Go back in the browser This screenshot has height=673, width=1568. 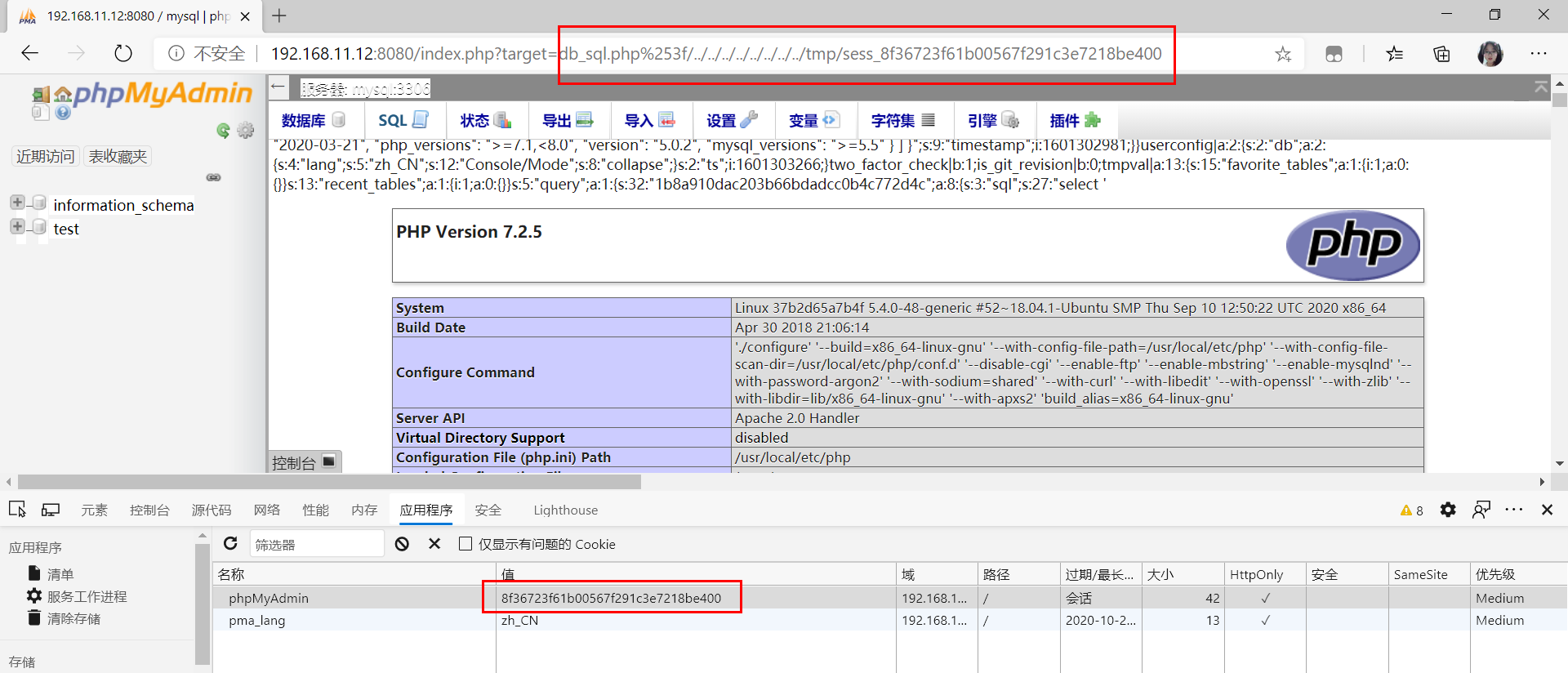30,53
